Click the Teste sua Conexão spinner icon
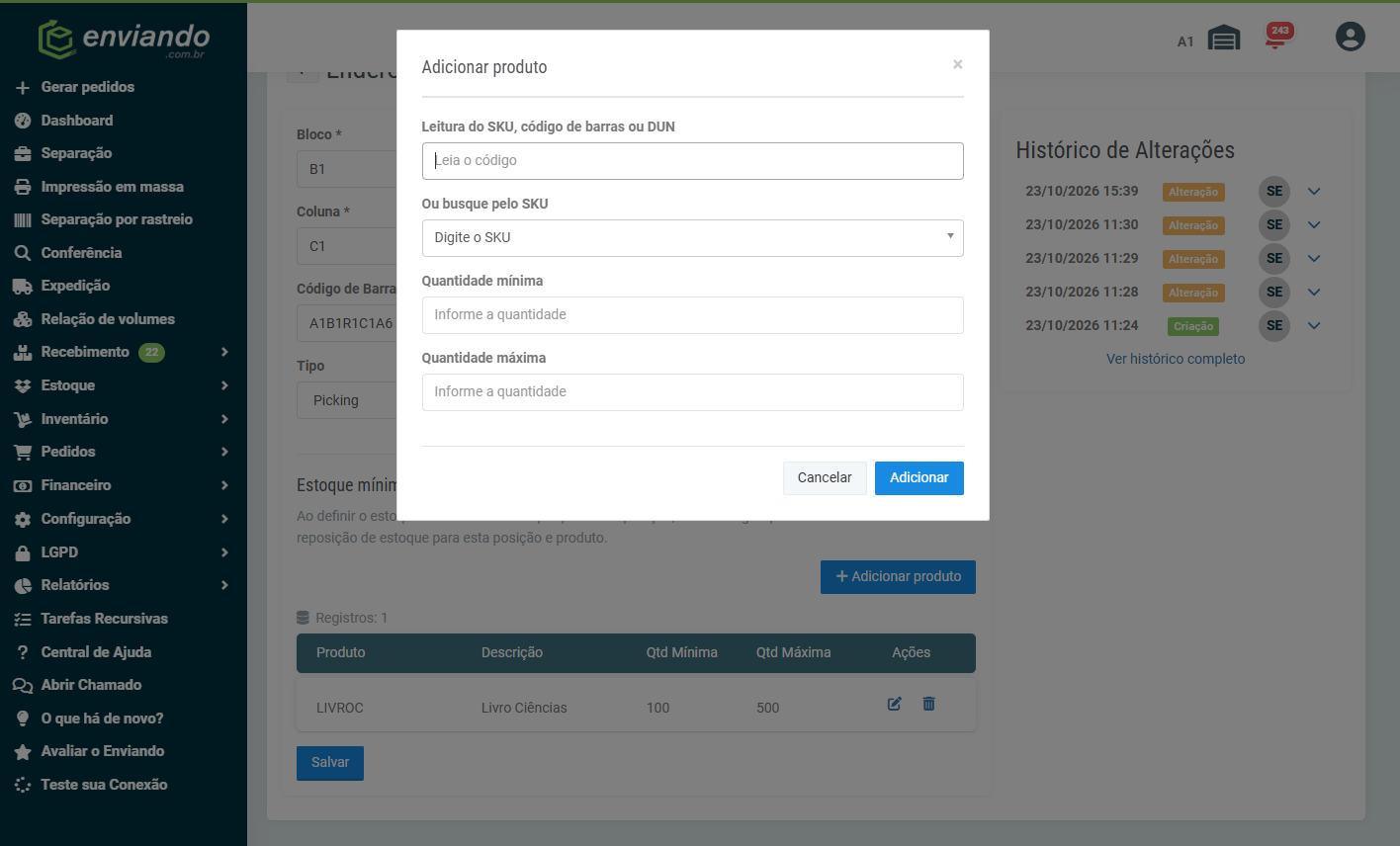Screen dimensions: 1400x846 [x=23, y=785]
